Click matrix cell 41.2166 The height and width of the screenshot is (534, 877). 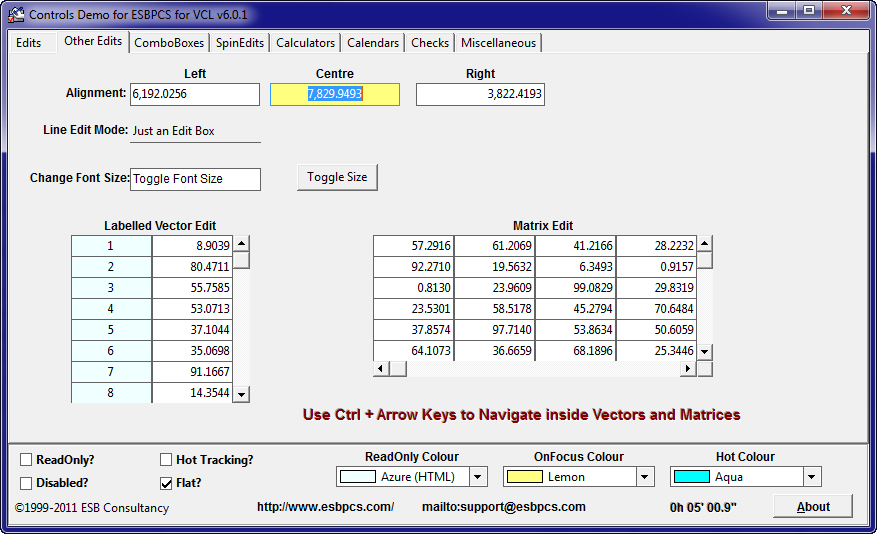576,245
